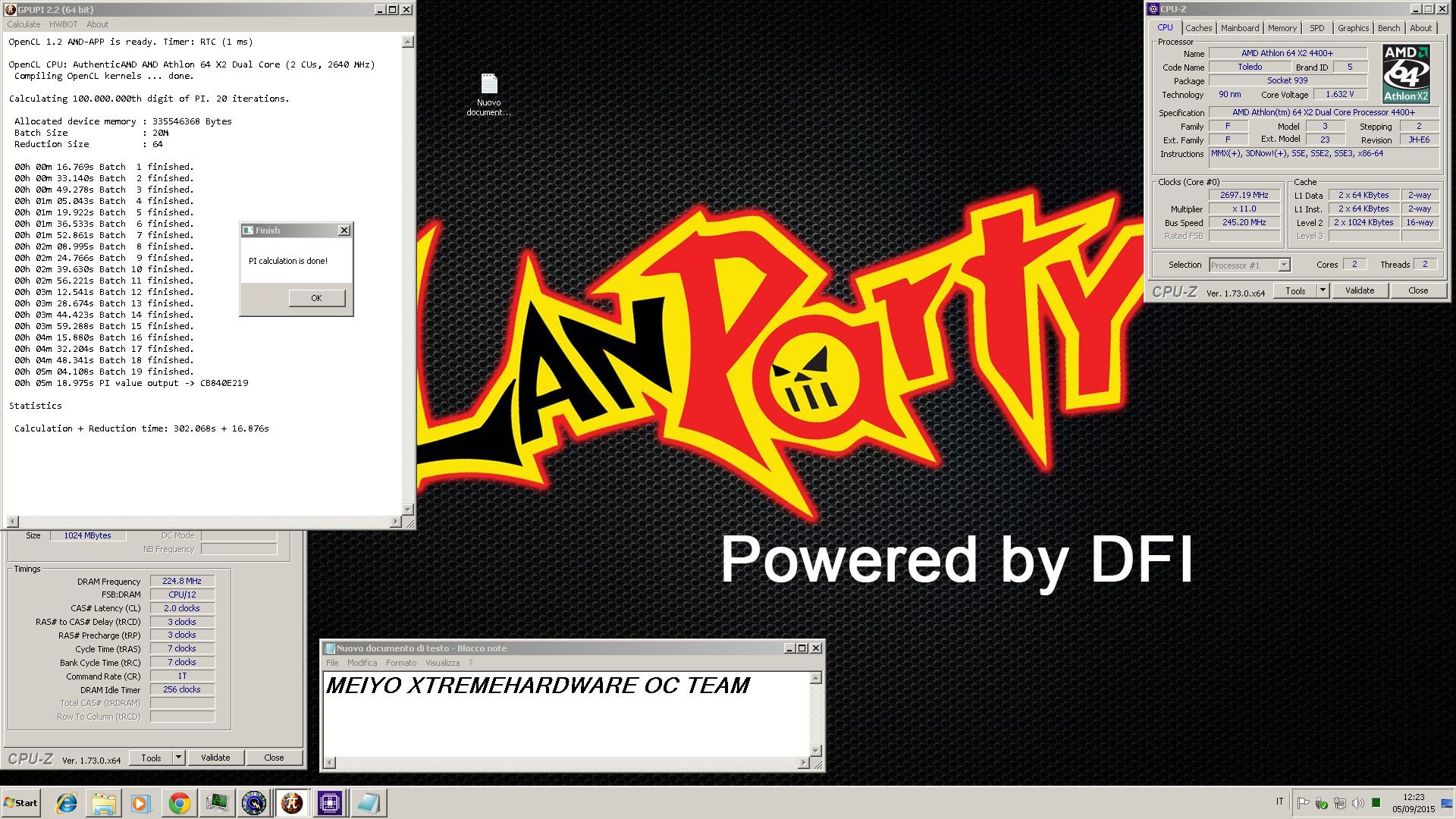Click the system monitor taskbar icon

[217, 803]
